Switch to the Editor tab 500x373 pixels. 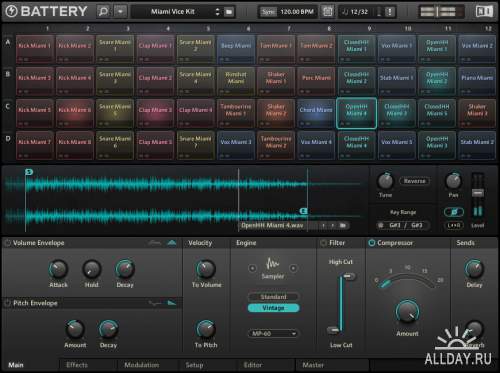[x=253, y=365]
